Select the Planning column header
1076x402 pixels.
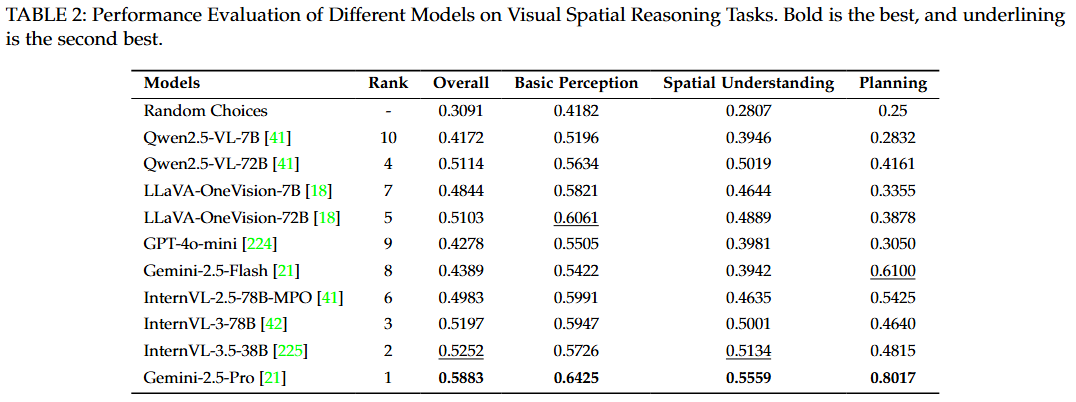click(x=893, y=84)
